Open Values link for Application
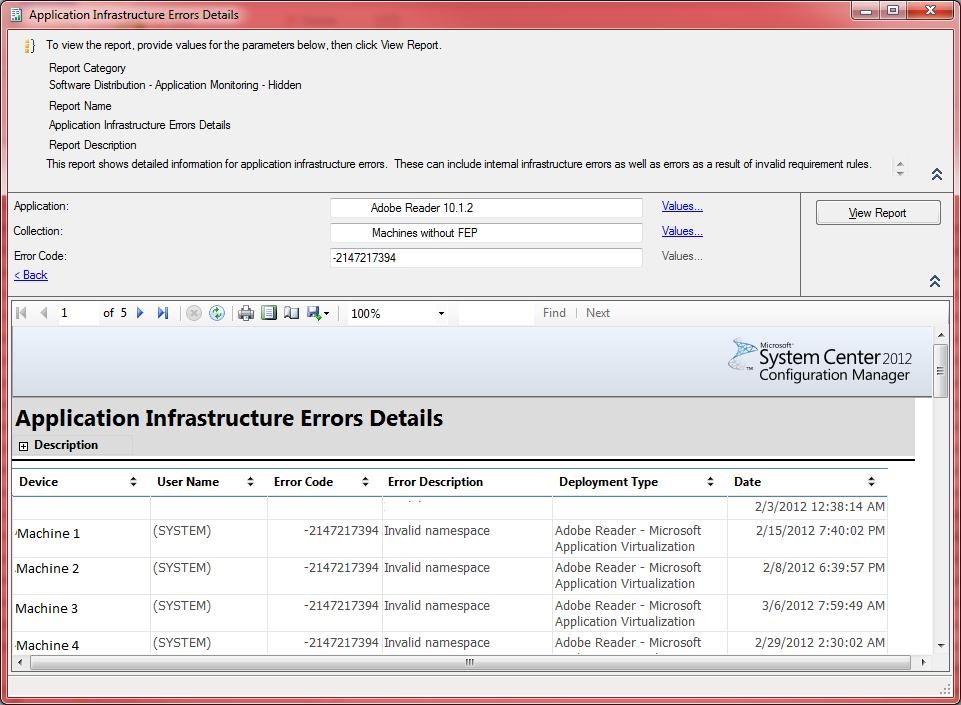This screenshot has width=961, height=705. (682, 207)
